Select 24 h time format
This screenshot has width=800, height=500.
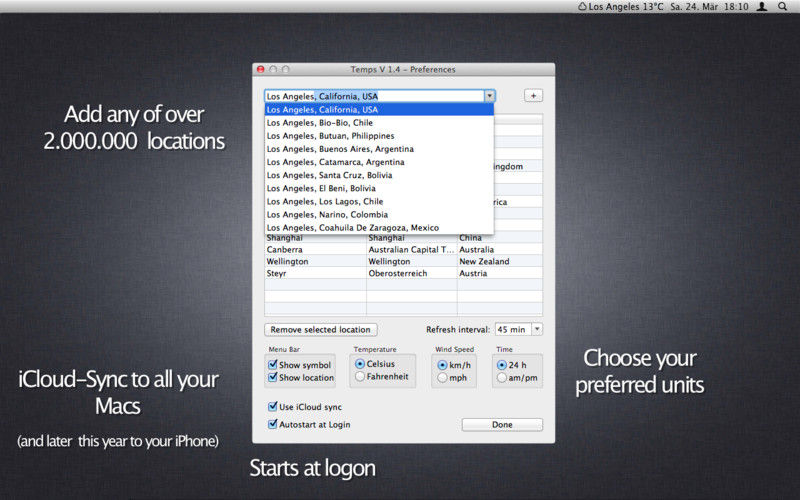coord(502,365)
